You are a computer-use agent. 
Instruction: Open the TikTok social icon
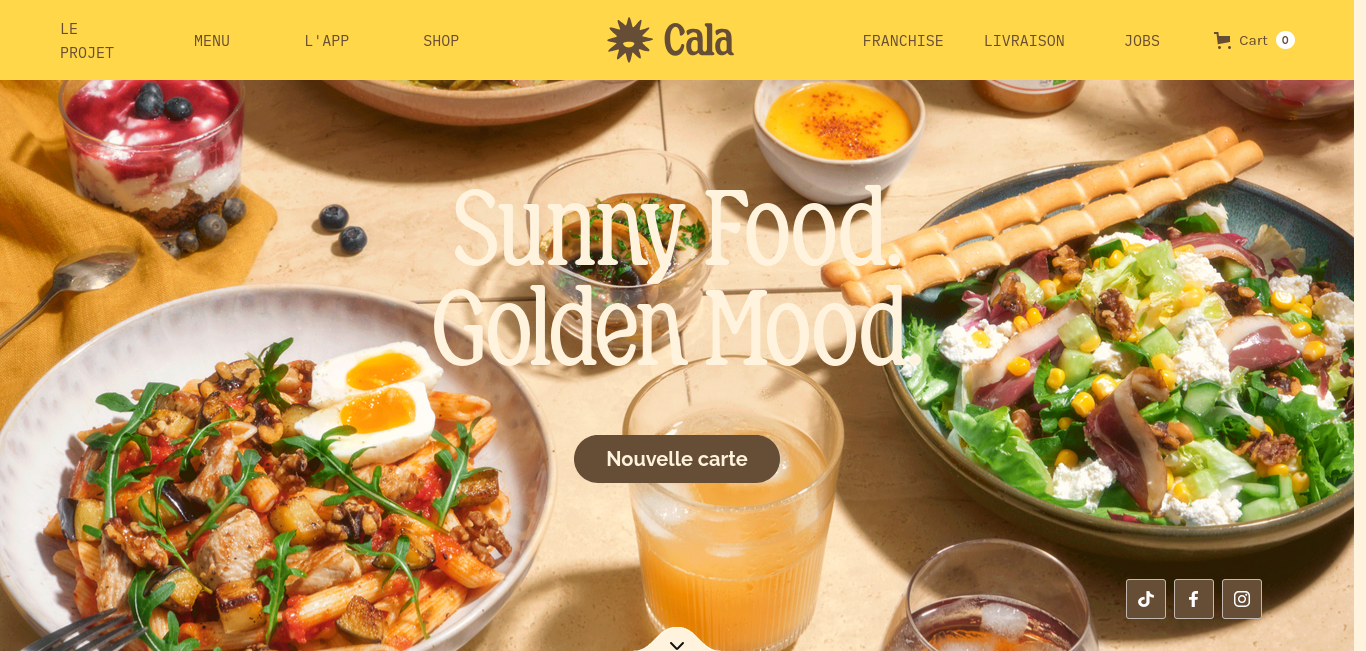[1145, 599]
